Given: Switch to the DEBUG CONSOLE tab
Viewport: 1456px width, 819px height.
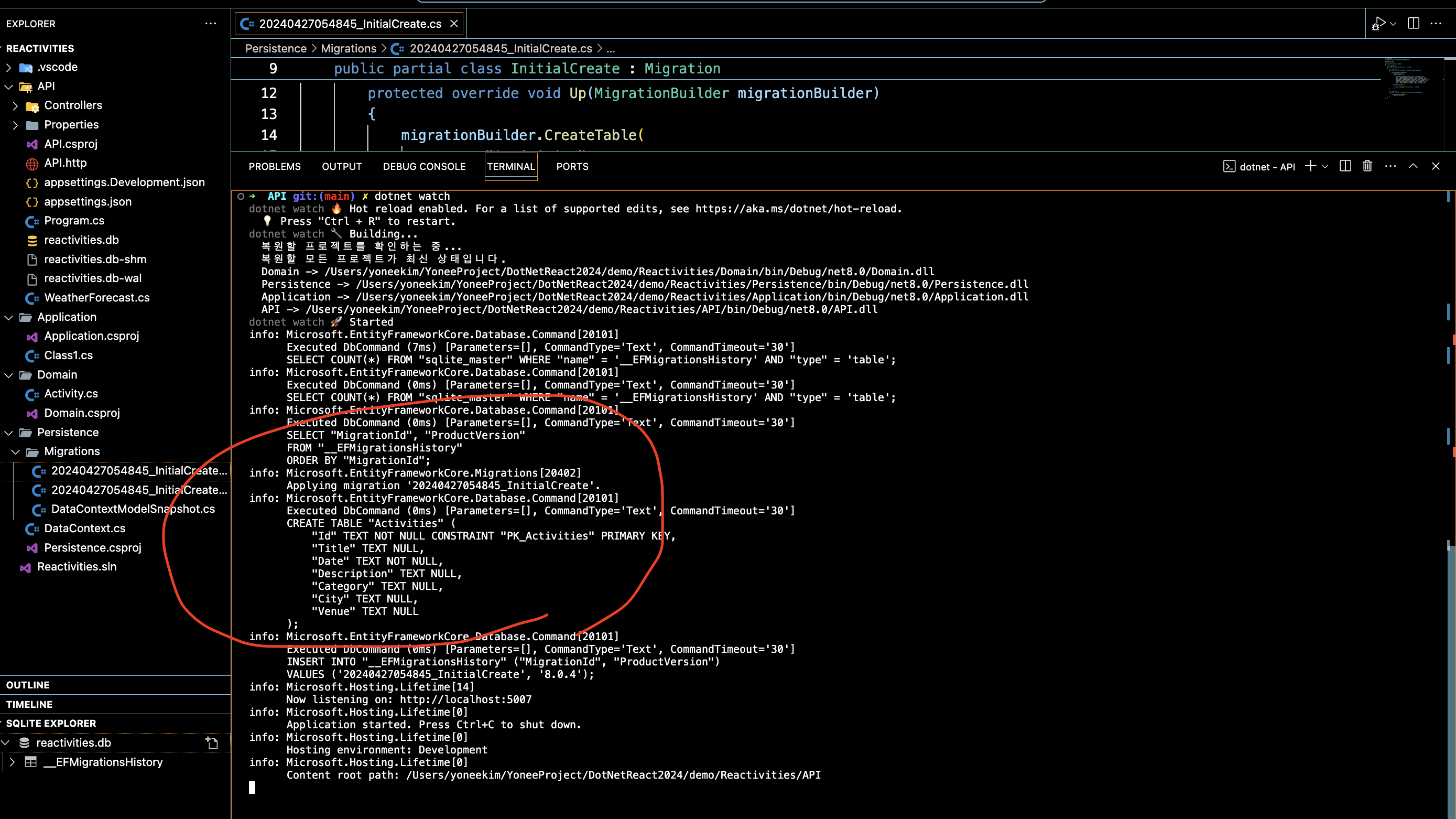Looking at the screenshot, I should [x=424, y=166].
